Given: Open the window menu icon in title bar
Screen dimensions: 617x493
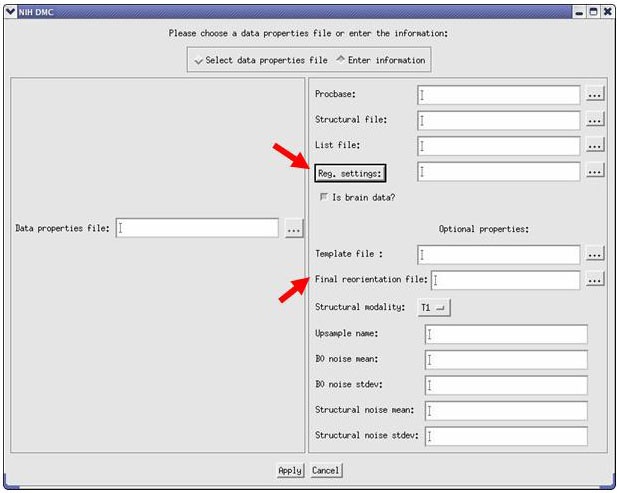Looking at the screenshot, I should pos(11,12).
